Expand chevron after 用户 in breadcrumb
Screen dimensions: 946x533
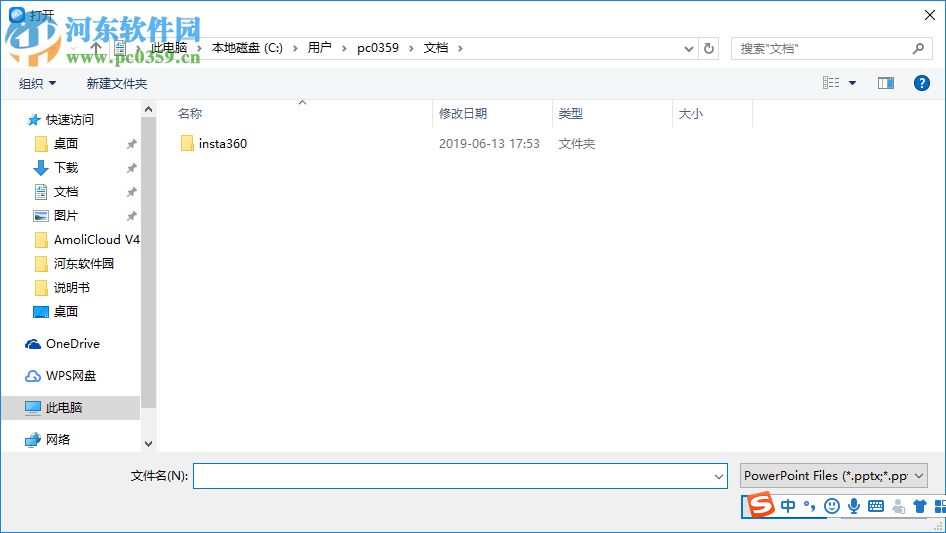[x=344, y=48]
